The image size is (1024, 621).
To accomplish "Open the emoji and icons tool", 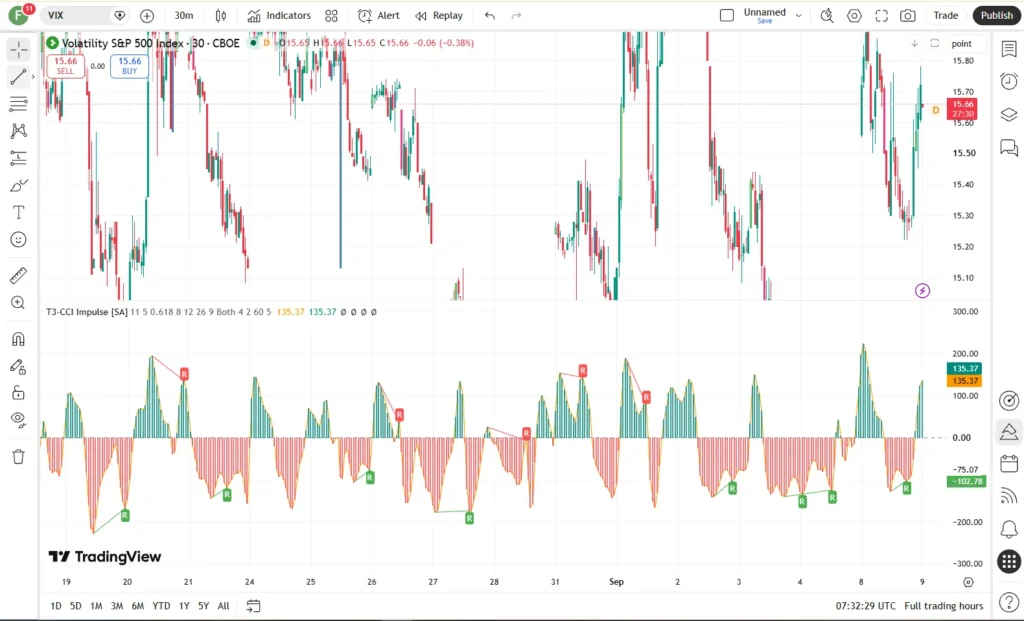I will click(x=18, y=240).
